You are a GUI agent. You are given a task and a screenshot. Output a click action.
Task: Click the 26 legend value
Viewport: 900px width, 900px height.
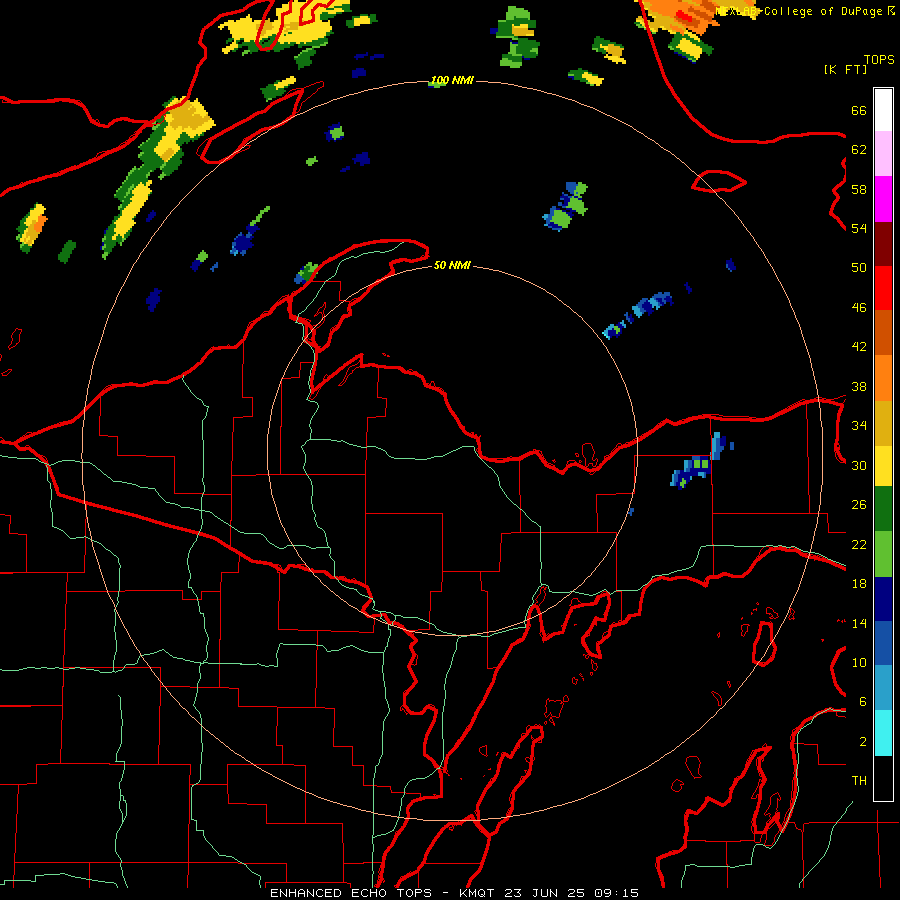pyautogui.click(x=859, y=505)
